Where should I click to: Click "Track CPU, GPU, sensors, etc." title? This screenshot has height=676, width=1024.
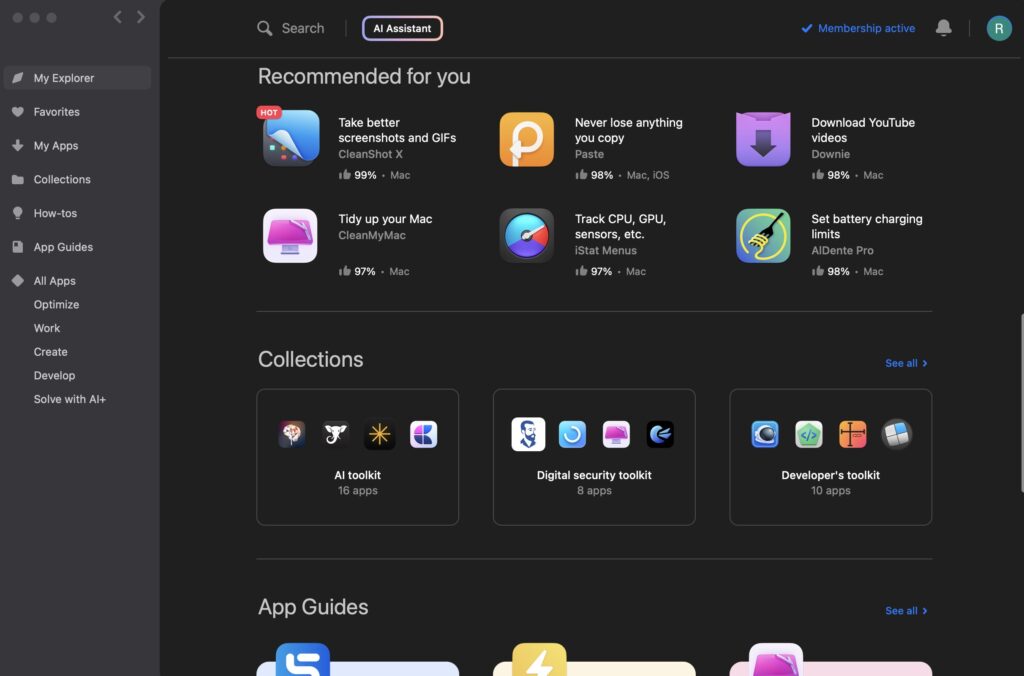click(x=620, y=226)
